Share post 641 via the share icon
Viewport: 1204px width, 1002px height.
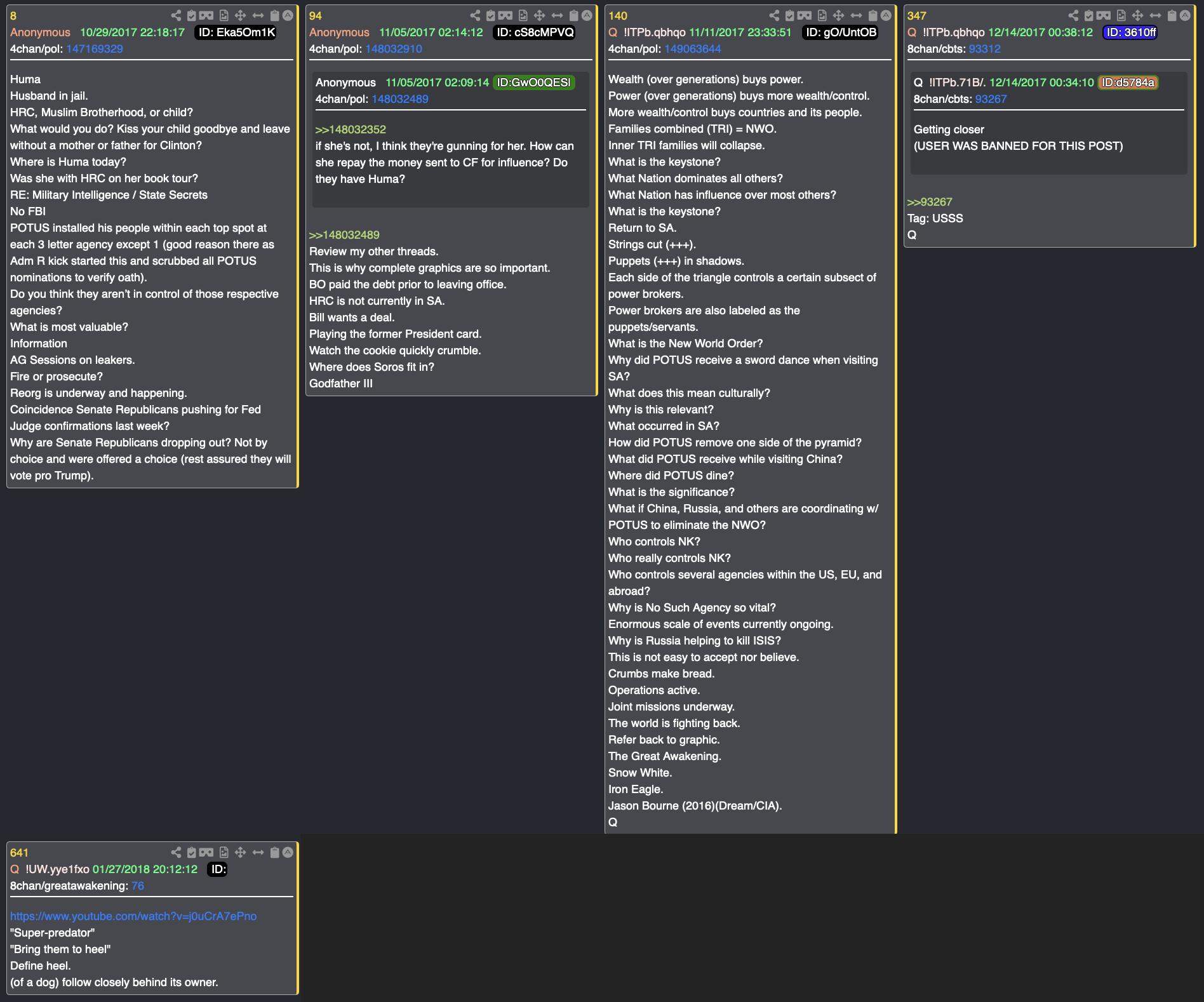click(x=176, y=852)
